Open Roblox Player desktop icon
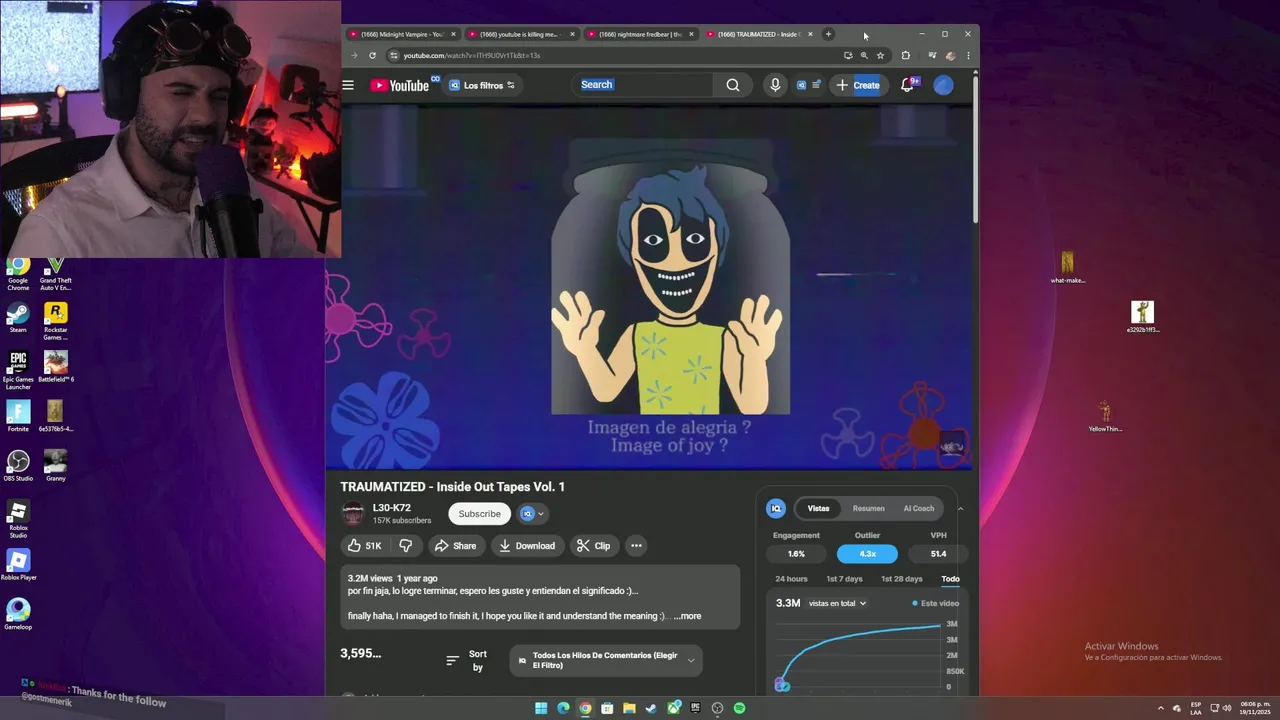Viewport: 1280px width, 720px height. click(x=18, y=565)
